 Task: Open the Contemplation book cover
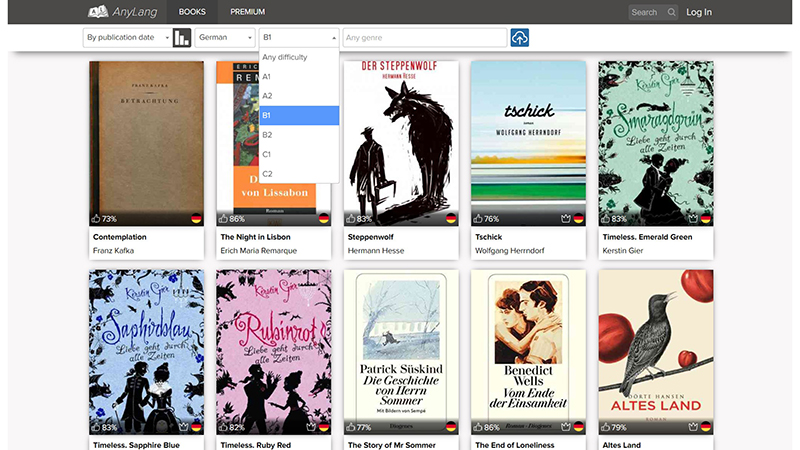pyautogui.click(x=146, y=143)
